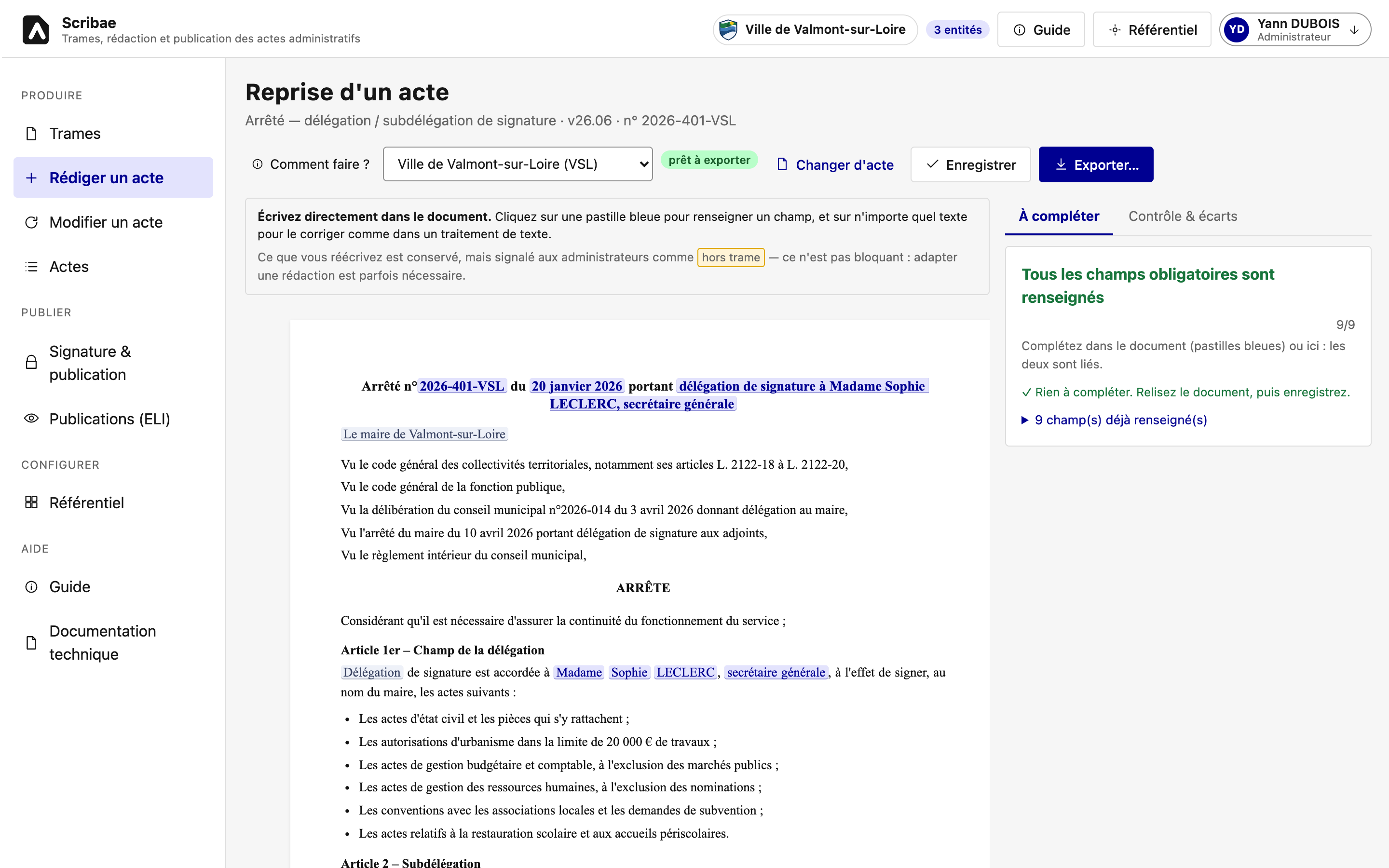Click the secrétaire générale field in Article 1er
This screenshot has height=868, width=1389.
pos(776,672)
